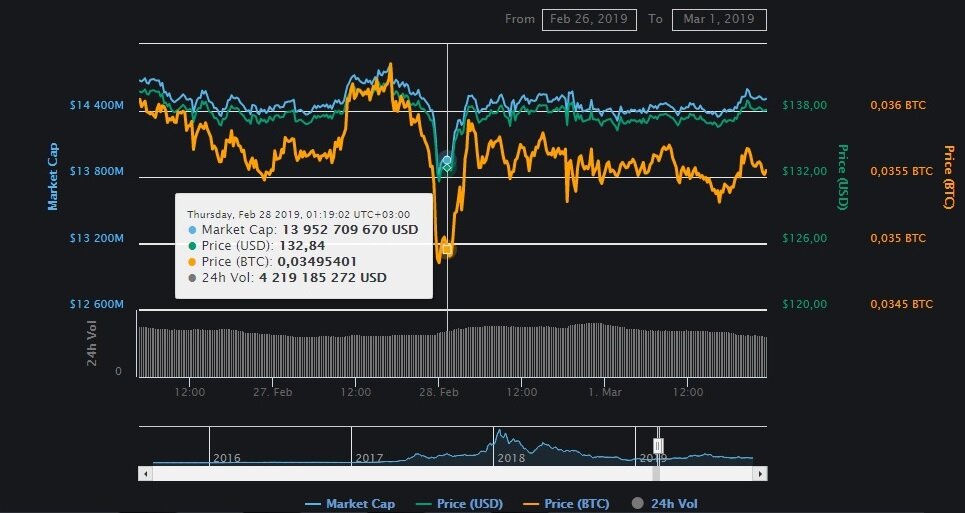Click the Price (USD) vertical axis title
965x513 pixels.
[x=842, y=177]
